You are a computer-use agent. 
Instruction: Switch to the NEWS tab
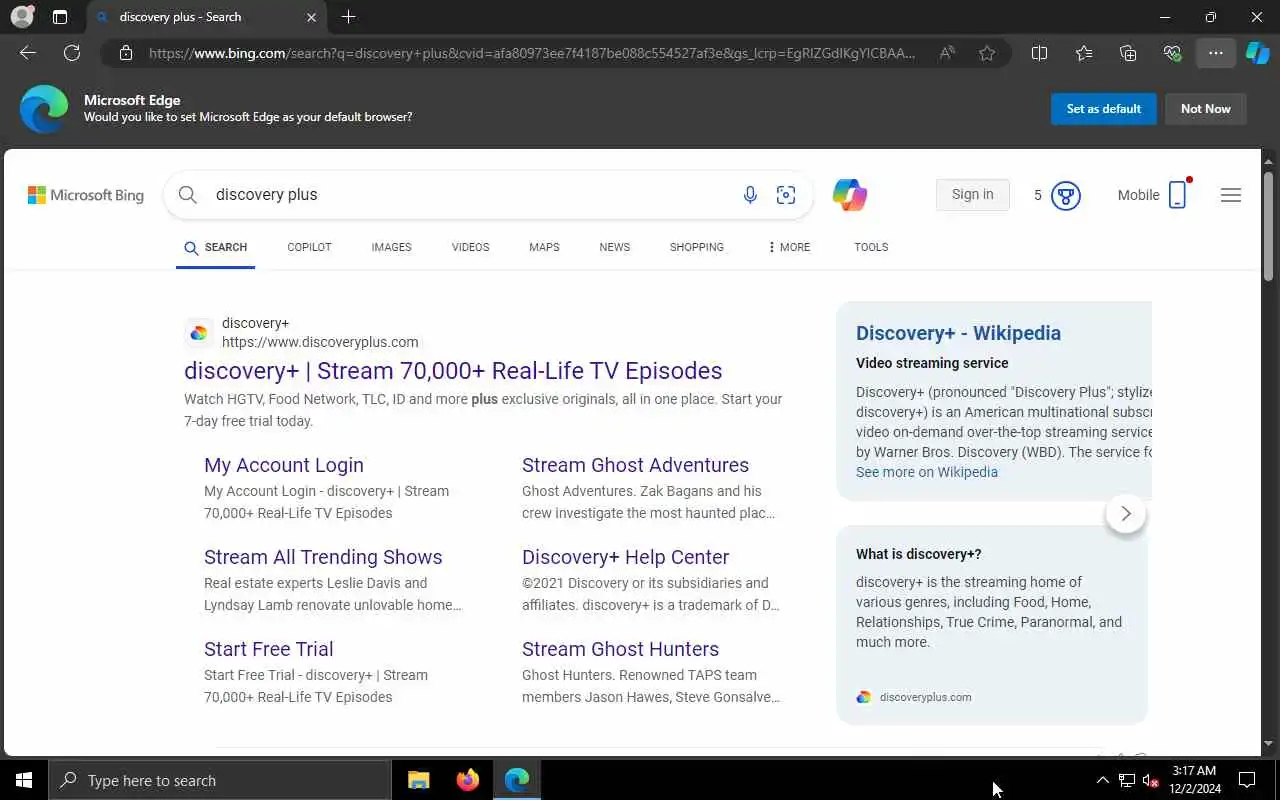click(615, 247)
